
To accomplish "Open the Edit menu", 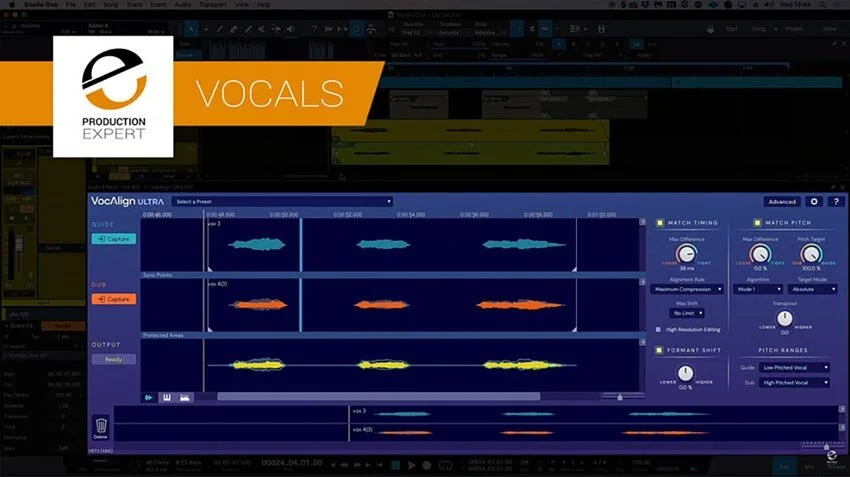I will 89,4.
